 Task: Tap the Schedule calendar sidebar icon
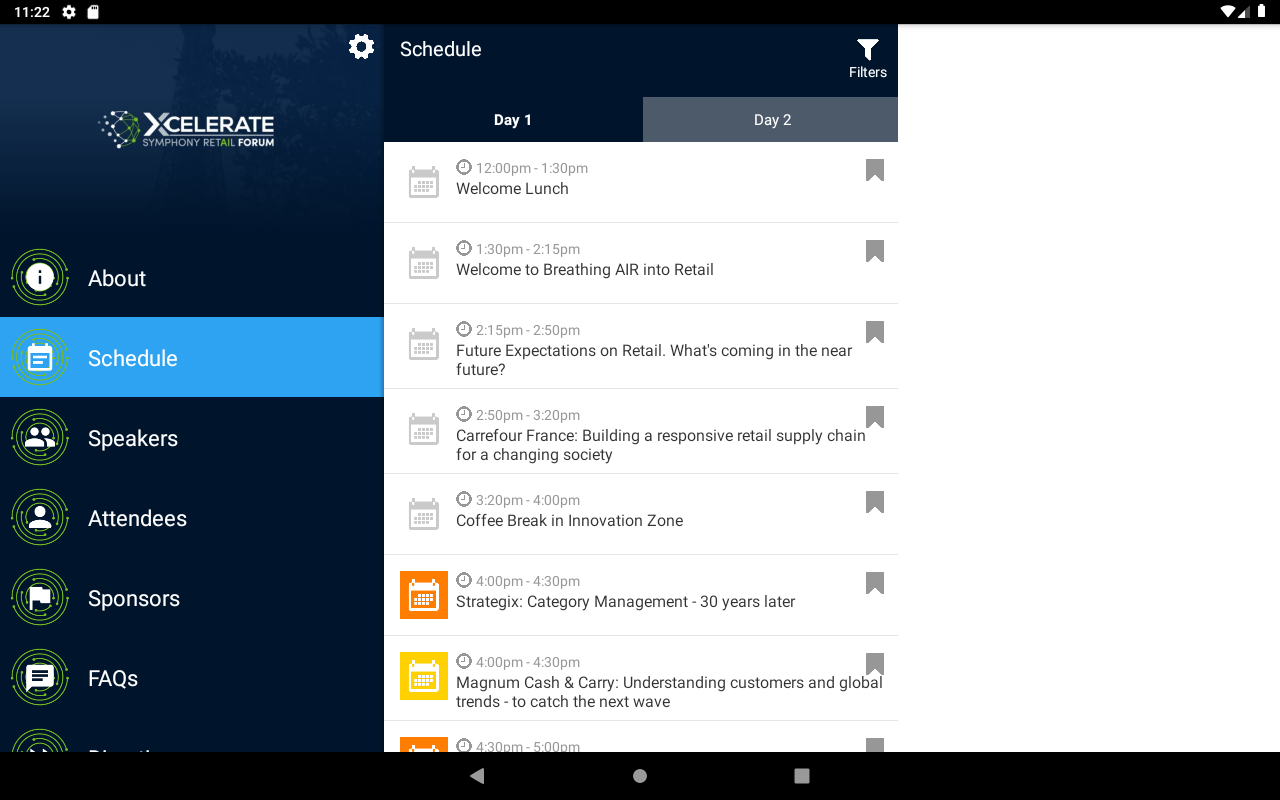(40, 358)
